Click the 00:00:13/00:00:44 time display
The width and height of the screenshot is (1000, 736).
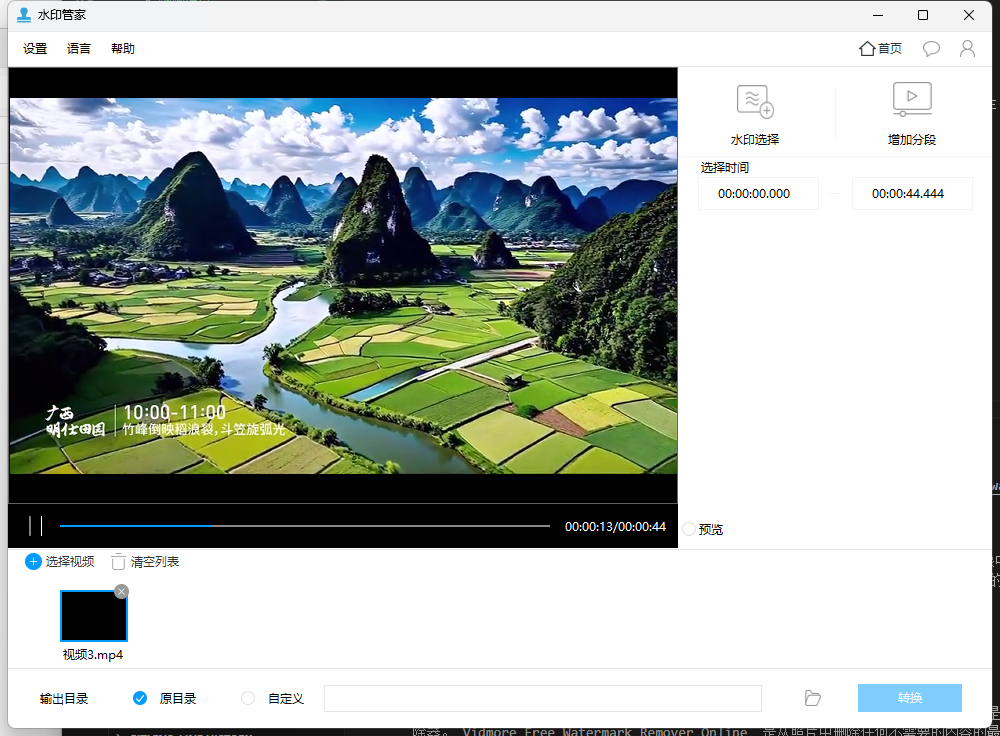[615, 527]
